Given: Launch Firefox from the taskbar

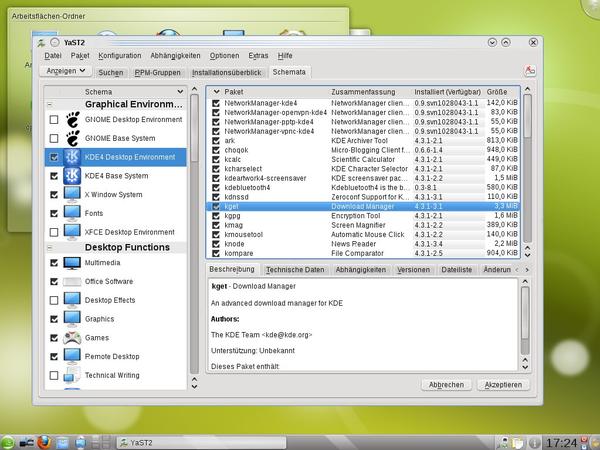Looking at the screenshot, I should click(44, 443).
